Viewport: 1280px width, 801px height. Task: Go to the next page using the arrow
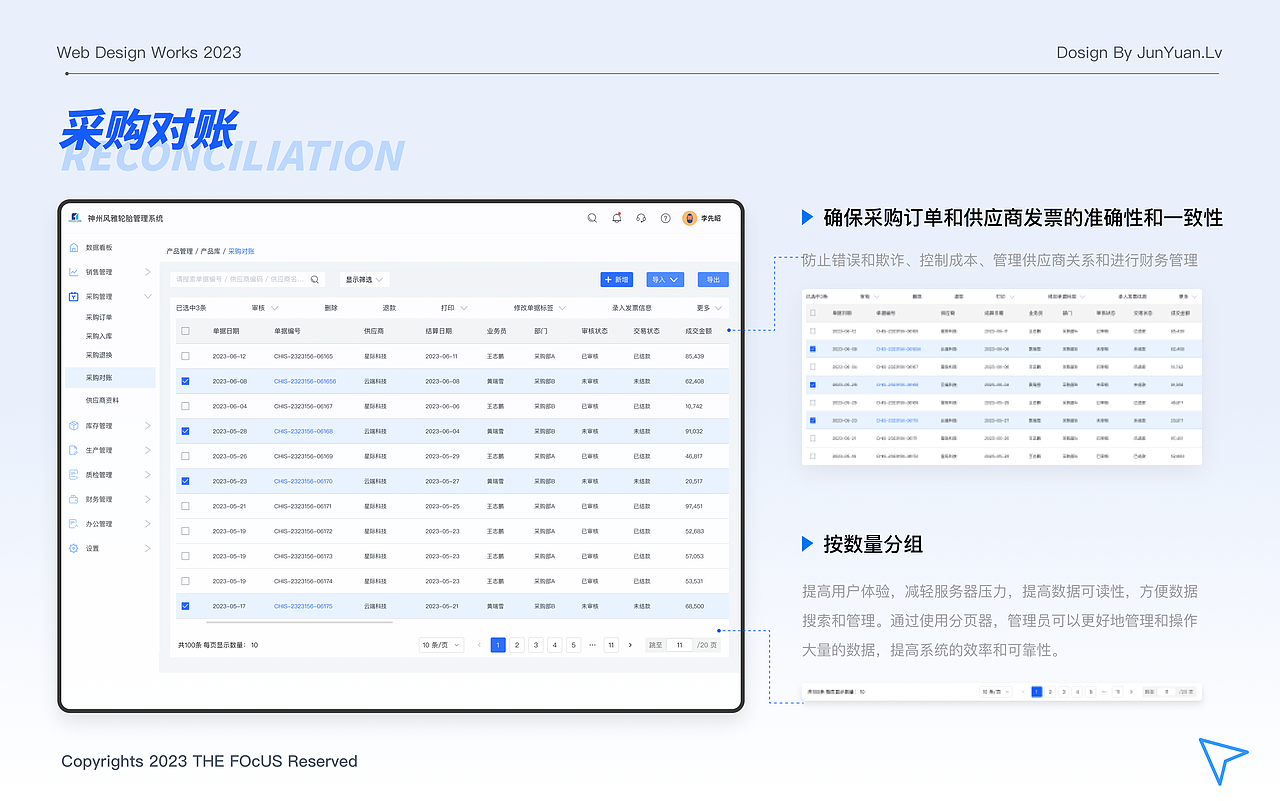[630, 645]
